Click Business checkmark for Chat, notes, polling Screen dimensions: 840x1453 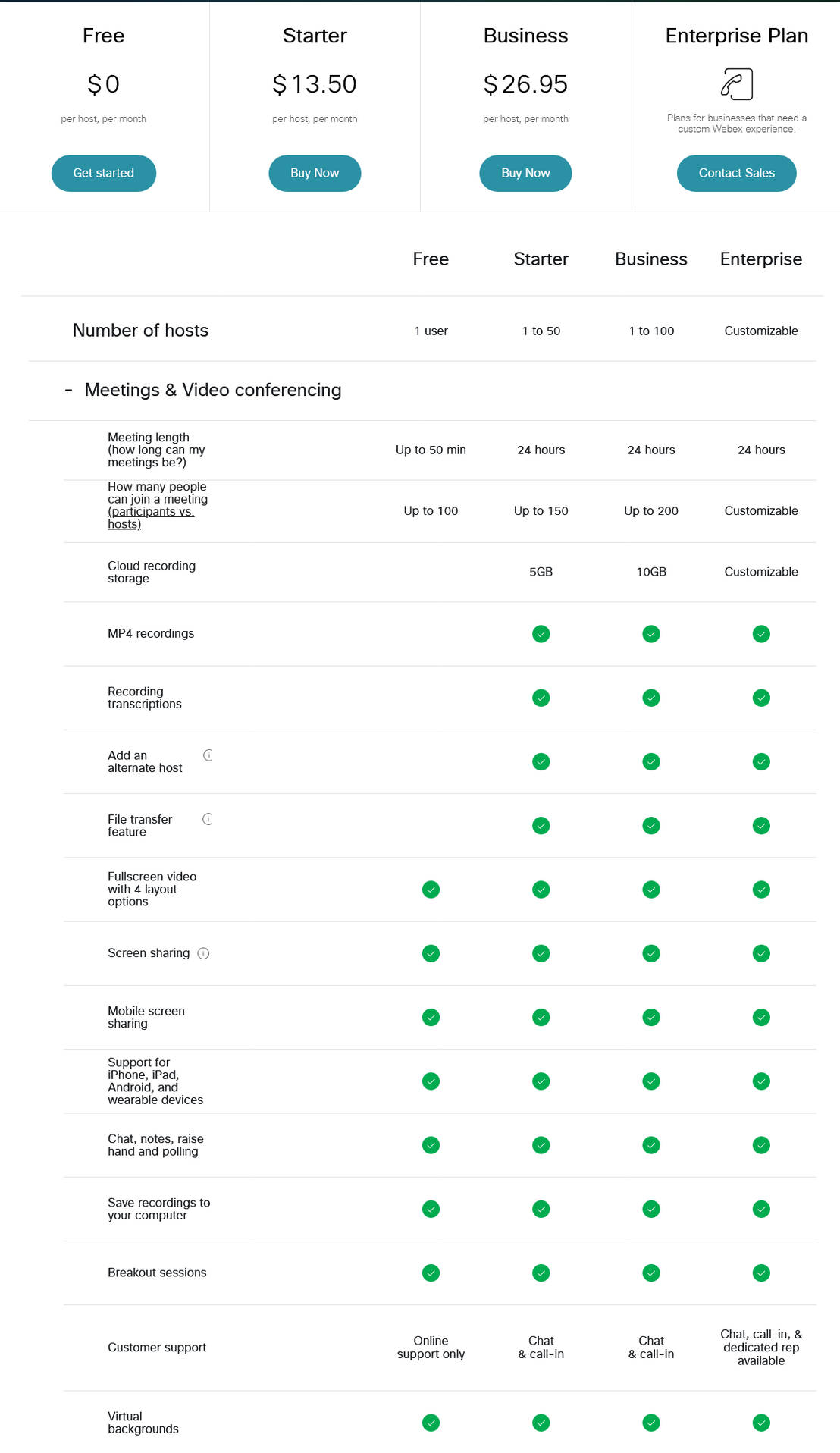(x=650, y=1145)
